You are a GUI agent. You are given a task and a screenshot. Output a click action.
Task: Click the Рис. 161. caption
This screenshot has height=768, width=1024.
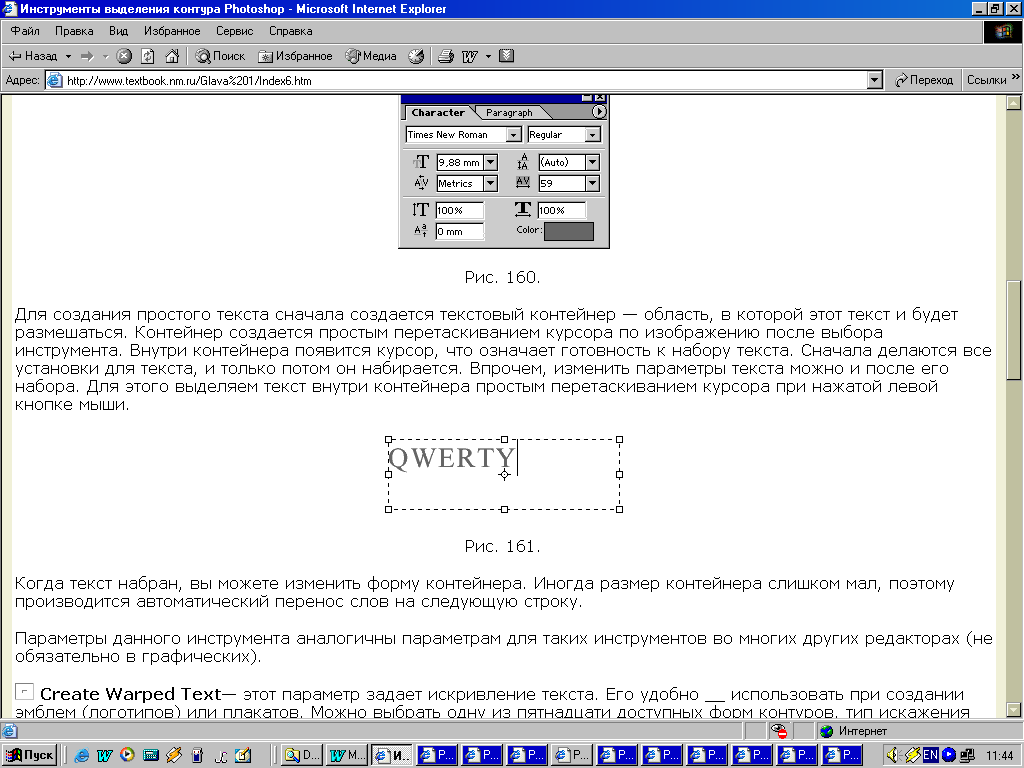[502, 546]
